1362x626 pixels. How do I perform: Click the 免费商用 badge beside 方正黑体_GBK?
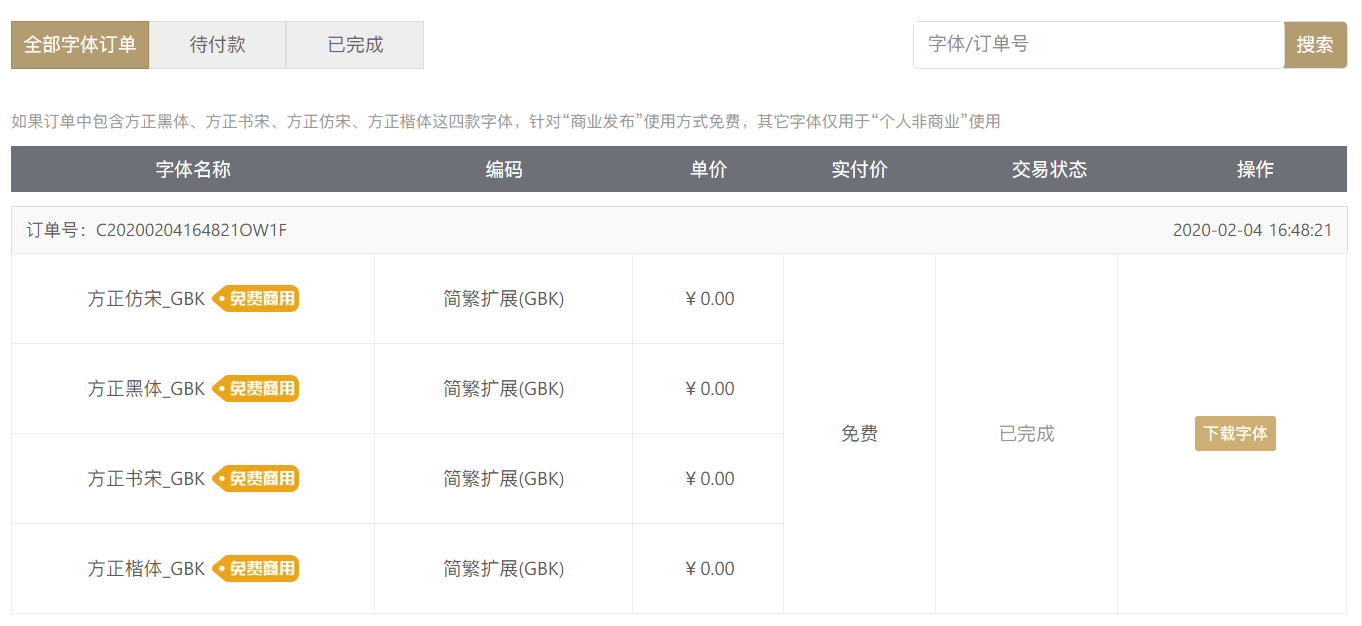256,389
